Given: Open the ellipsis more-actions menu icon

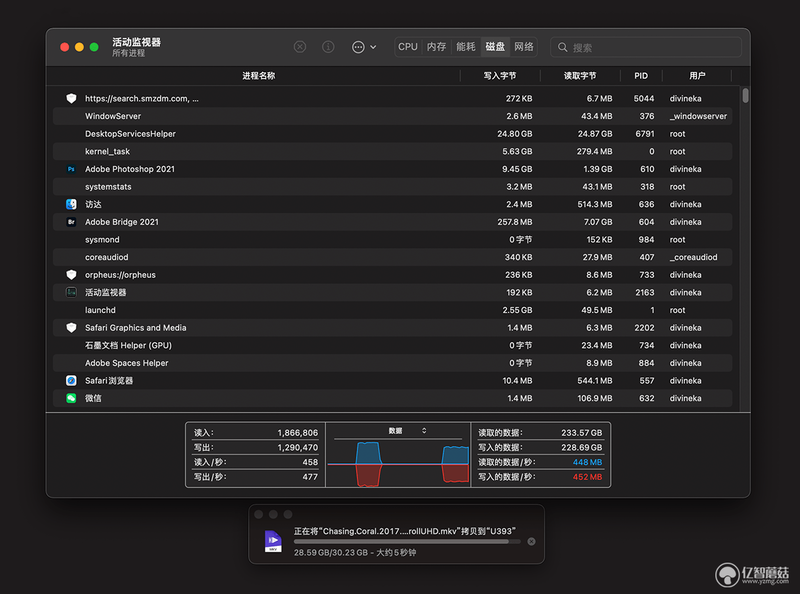Looking at the screenshot, I should (x=358, y=47).
